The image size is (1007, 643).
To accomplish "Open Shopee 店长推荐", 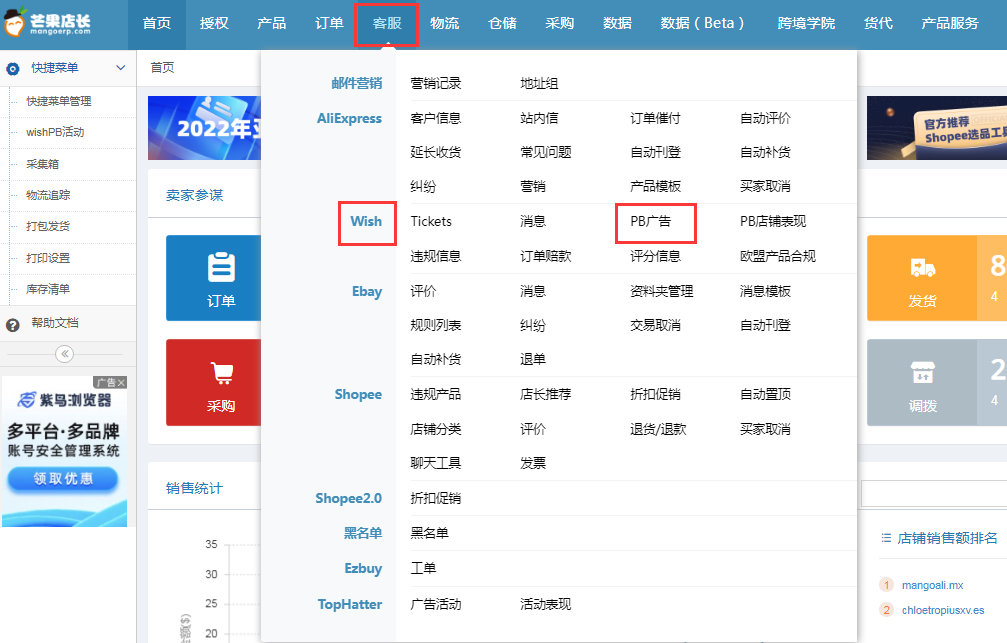I will pos(545,394).
